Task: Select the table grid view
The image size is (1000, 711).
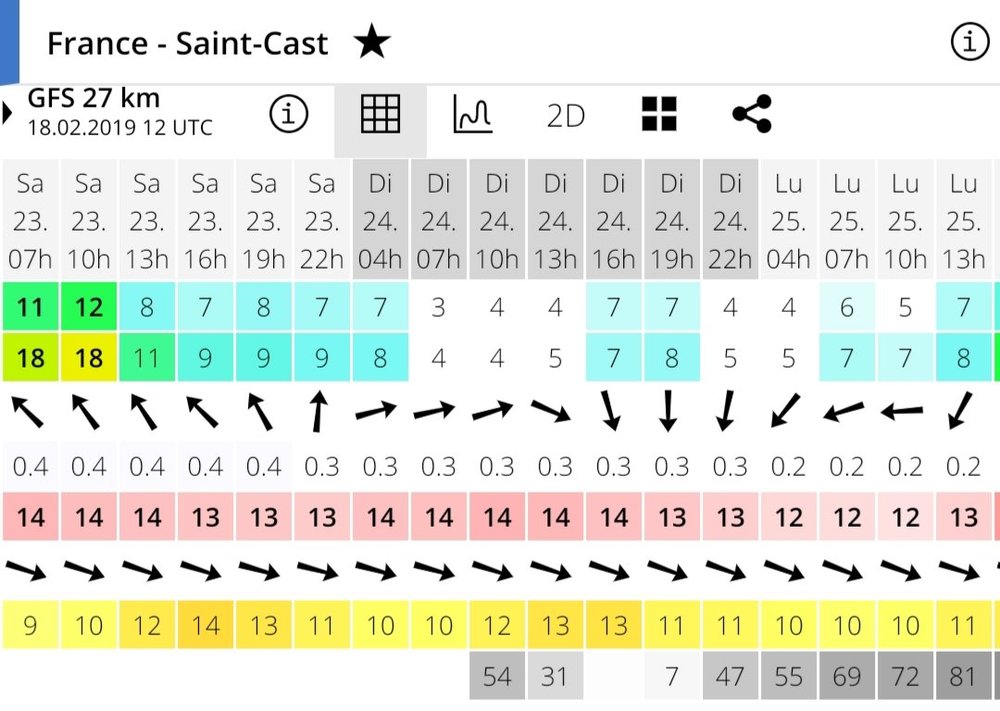Action: point(381,114)
